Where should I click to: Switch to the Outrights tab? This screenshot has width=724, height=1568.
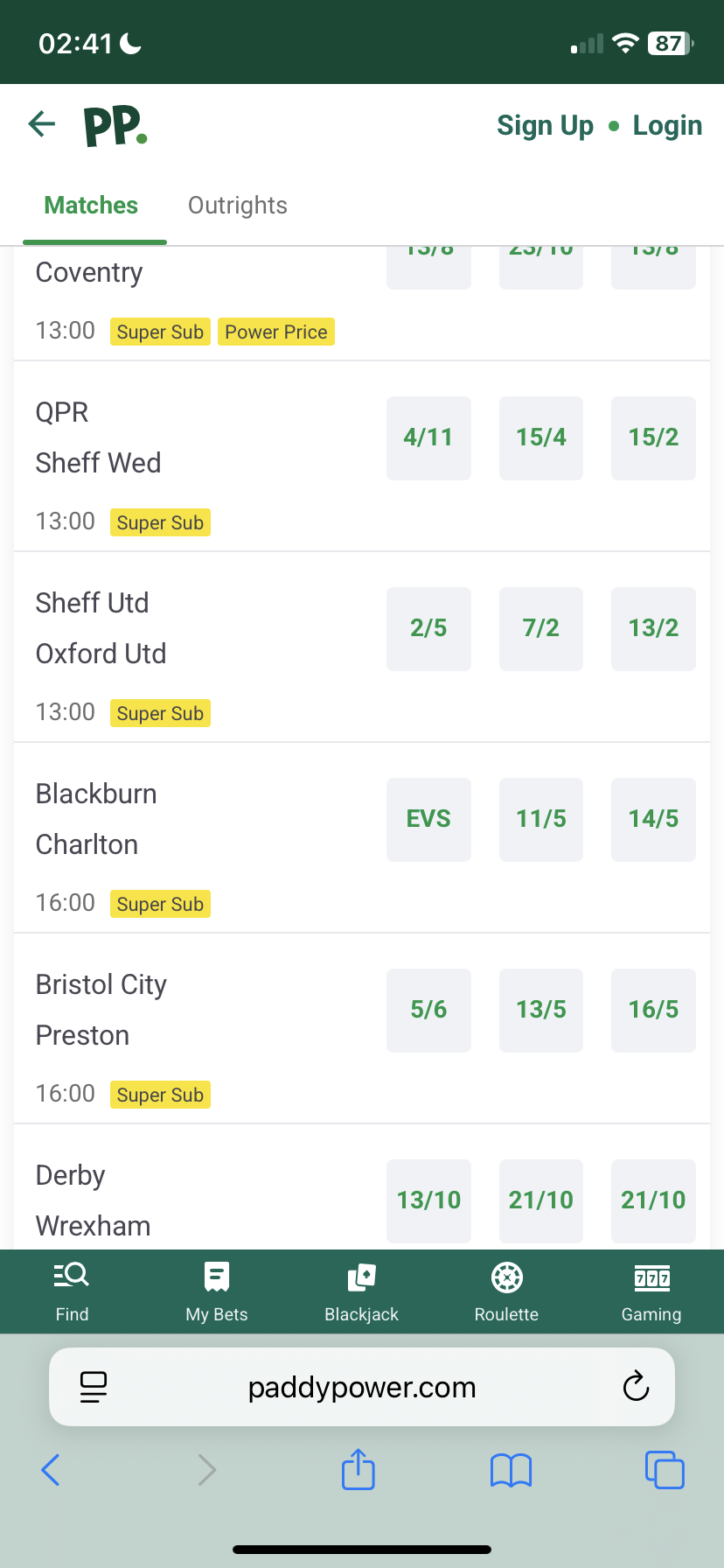pos(238,206)
